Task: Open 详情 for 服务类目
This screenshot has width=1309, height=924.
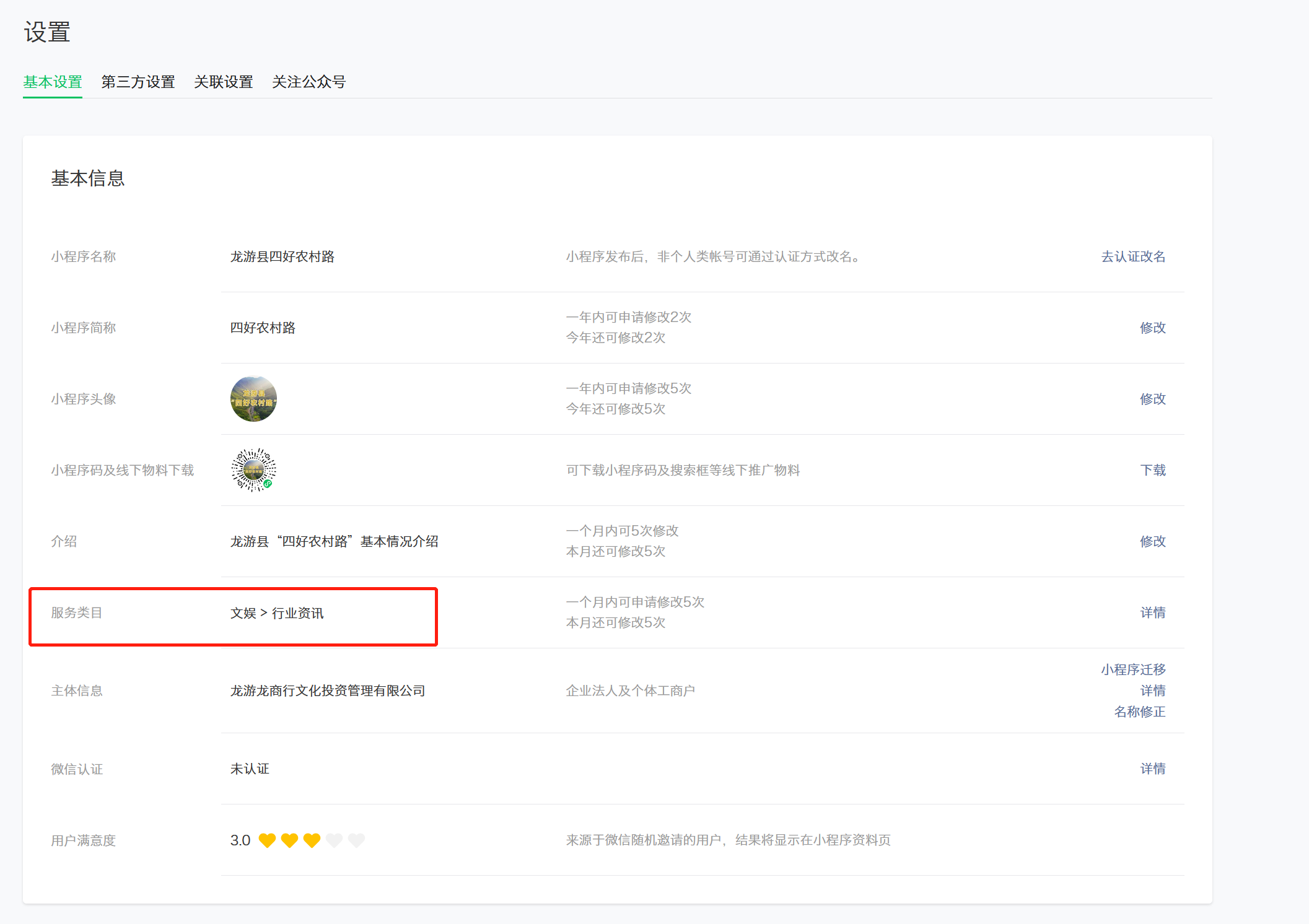Action: pyautogui.click(x=1152, y=612)
